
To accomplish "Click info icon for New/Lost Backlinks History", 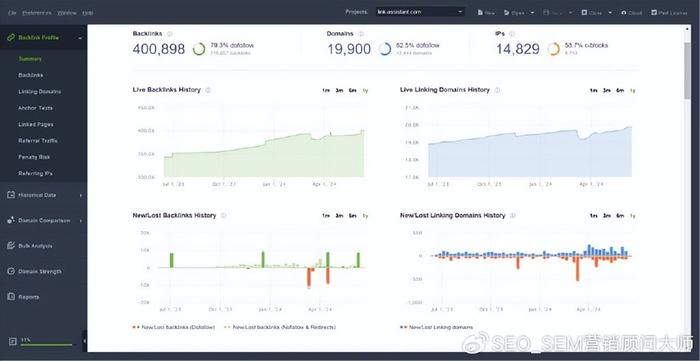I will (x=223, y=216).
